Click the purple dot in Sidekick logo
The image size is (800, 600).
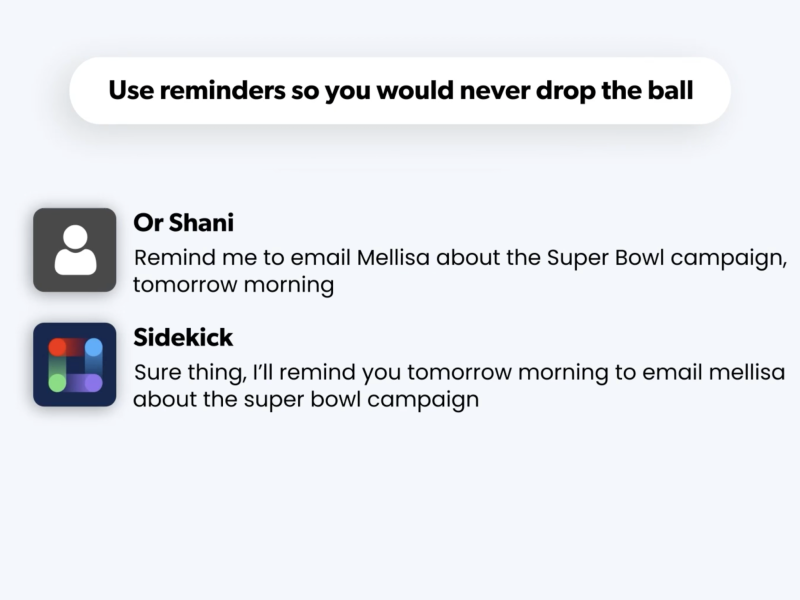(93, 383)
